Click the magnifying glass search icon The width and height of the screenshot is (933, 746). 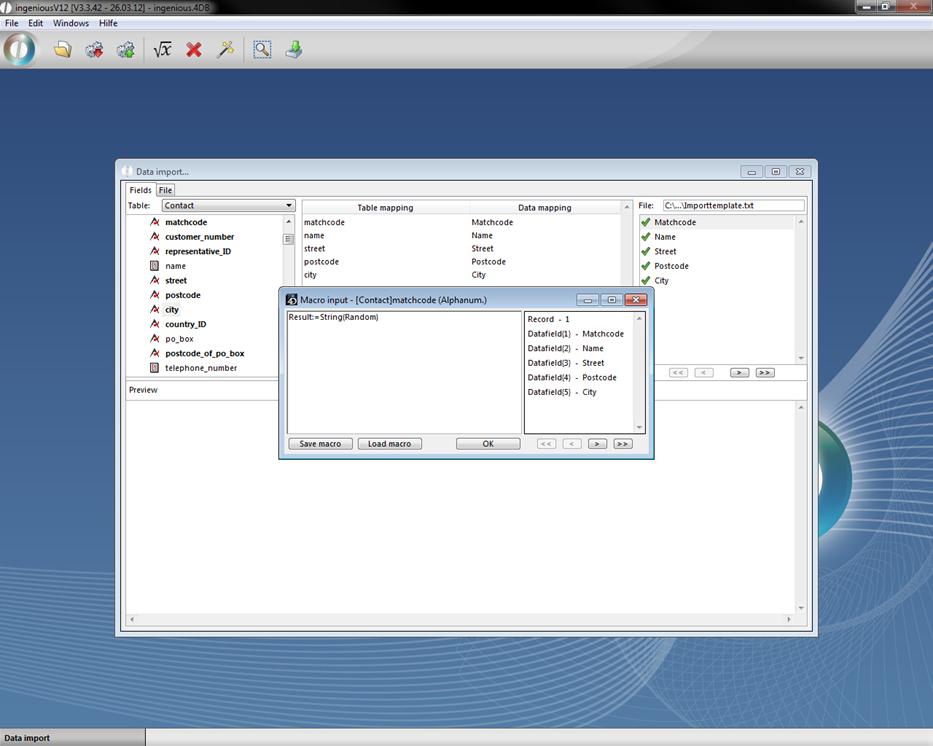(262, 49)
